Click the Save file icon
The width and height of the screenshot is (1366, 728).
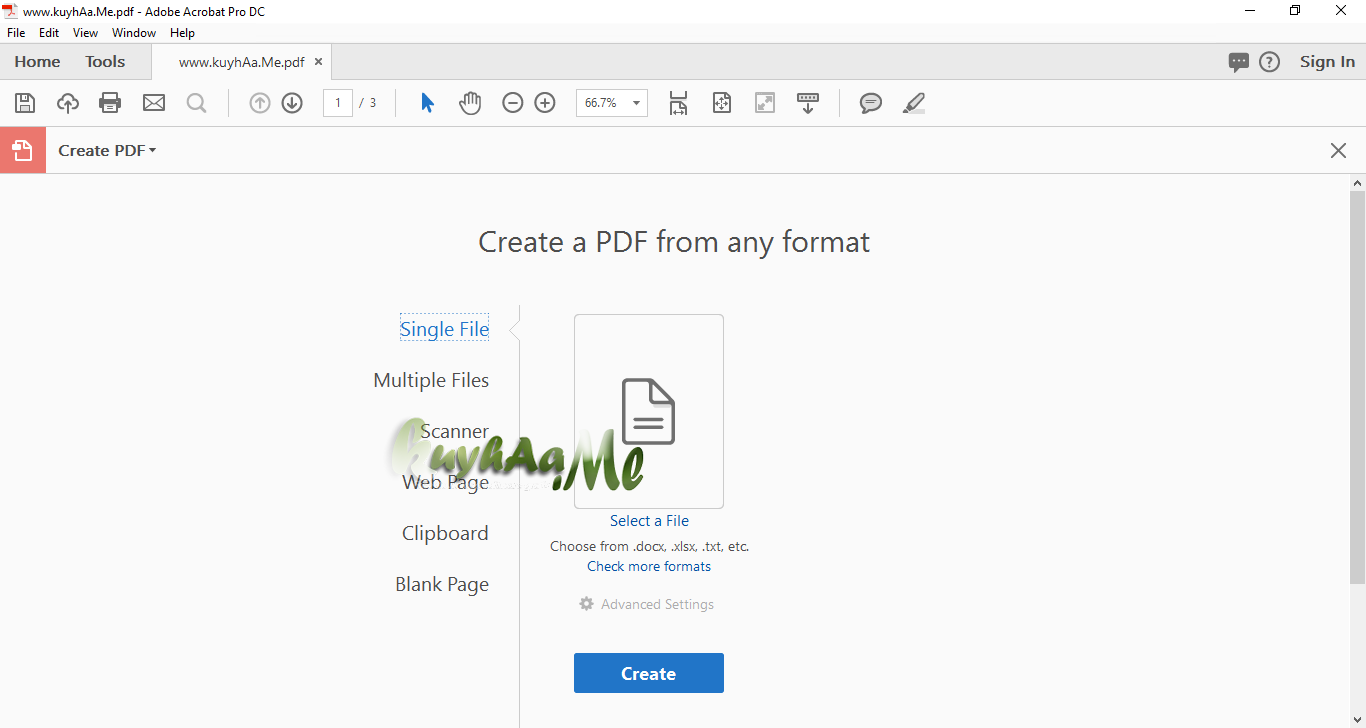pos(25,103)
